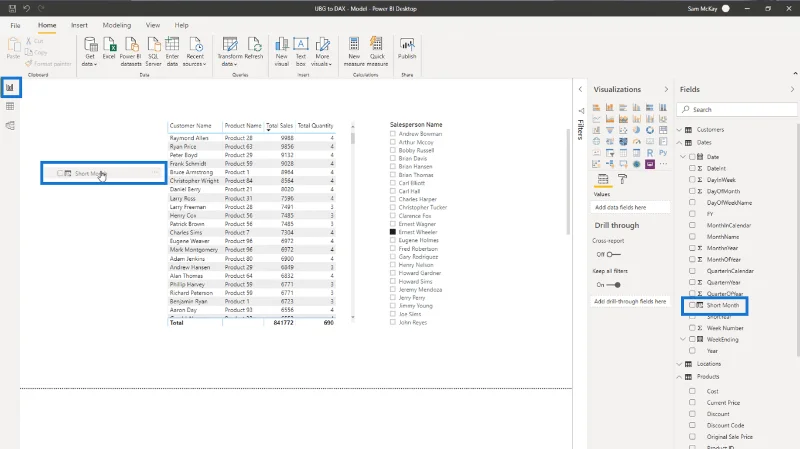Image resolution: width=800 pixels, height=449 pixels.
Task: Refresh the data
Action: pyautogui.click(x=254, y=49)
